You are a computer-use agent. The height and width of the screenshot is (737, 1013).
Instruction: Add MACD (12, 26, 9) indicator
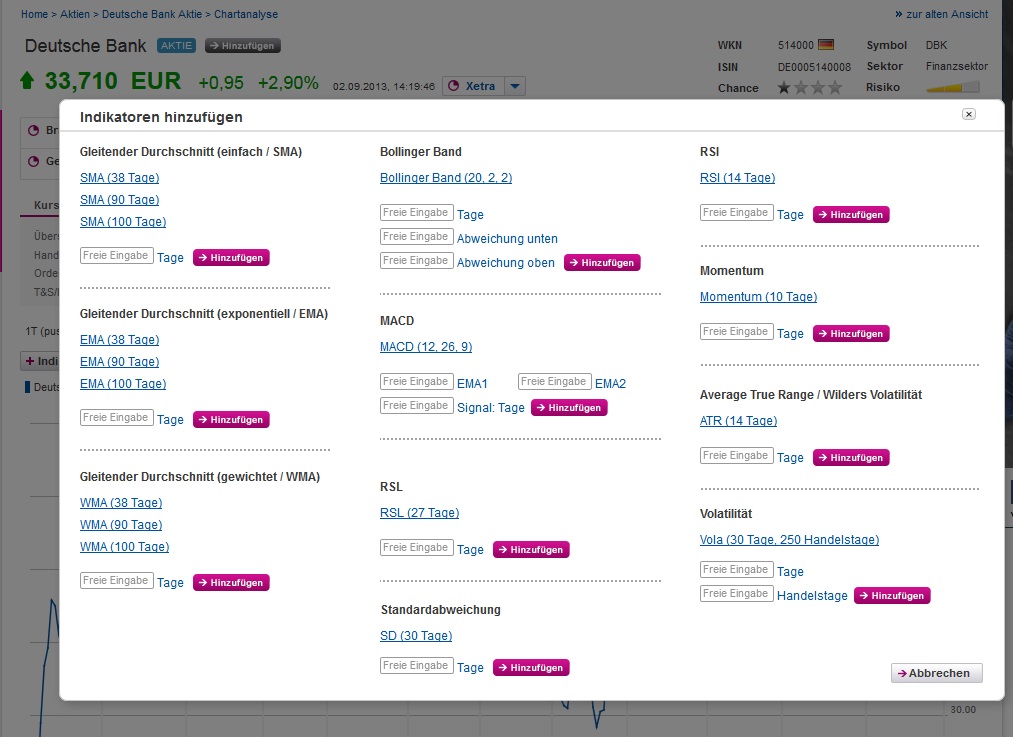click(426, 347)
